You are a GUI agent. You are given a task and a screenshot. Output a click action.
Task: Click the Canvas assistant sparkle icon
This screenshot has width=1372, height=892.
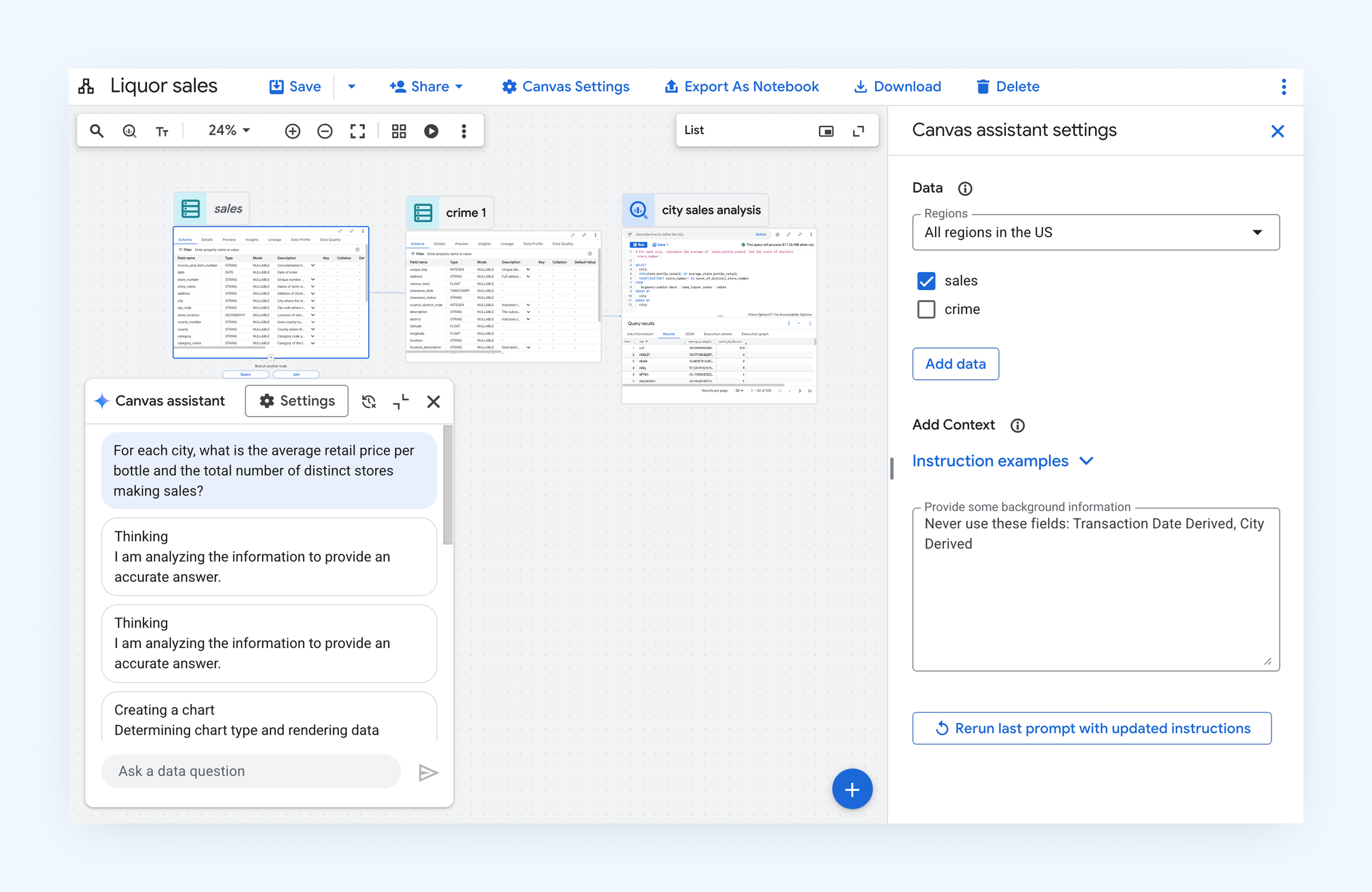[102, 401]
